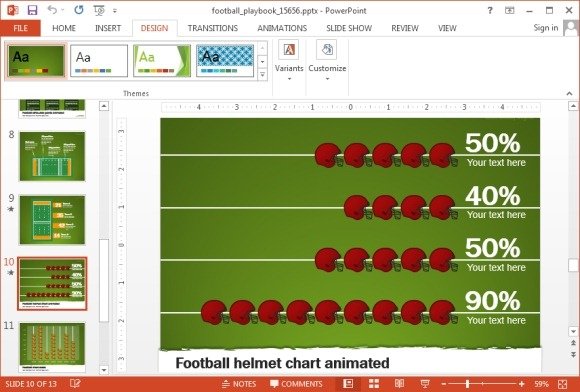580x392 pixels.
Task: Click slide panel scroll down arrow
Action: [x=104, y=369]
